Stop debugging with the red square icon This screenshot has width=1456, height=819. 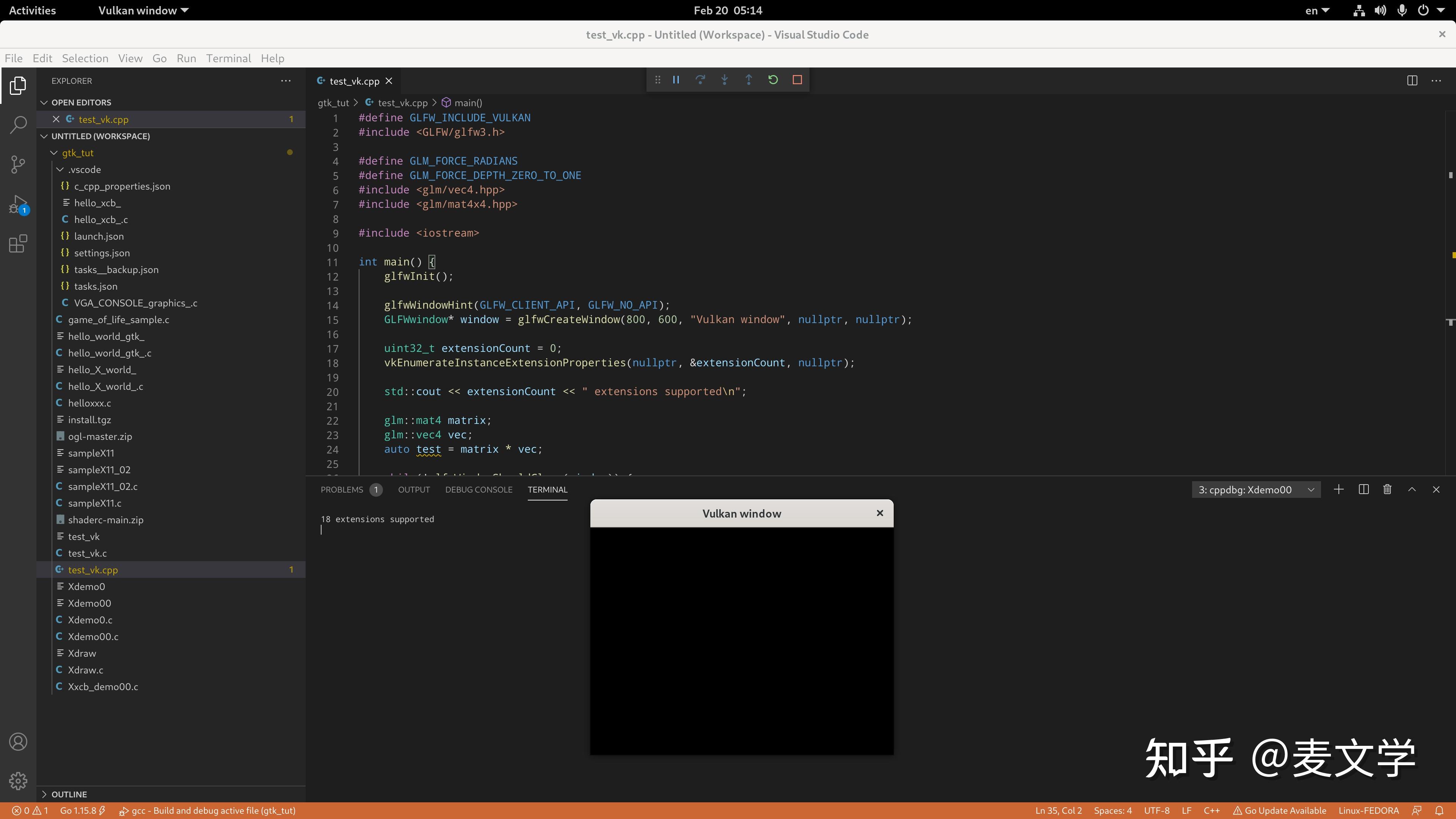pos(797,80)
